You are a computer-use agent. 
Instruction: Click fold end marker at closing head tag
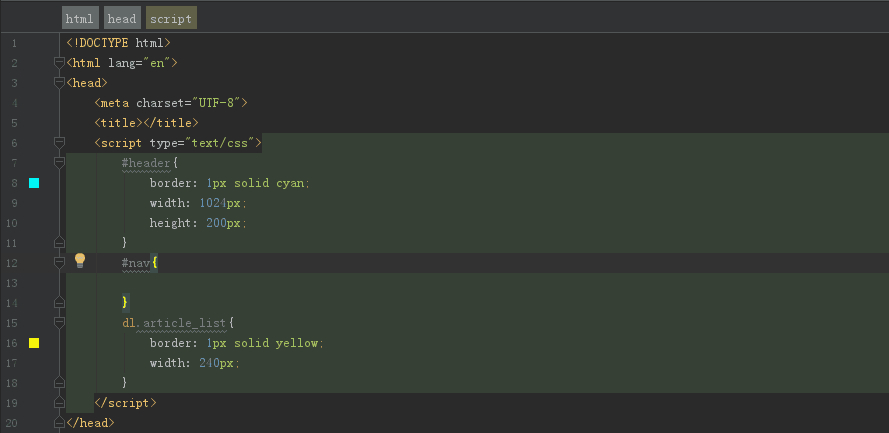59,422
